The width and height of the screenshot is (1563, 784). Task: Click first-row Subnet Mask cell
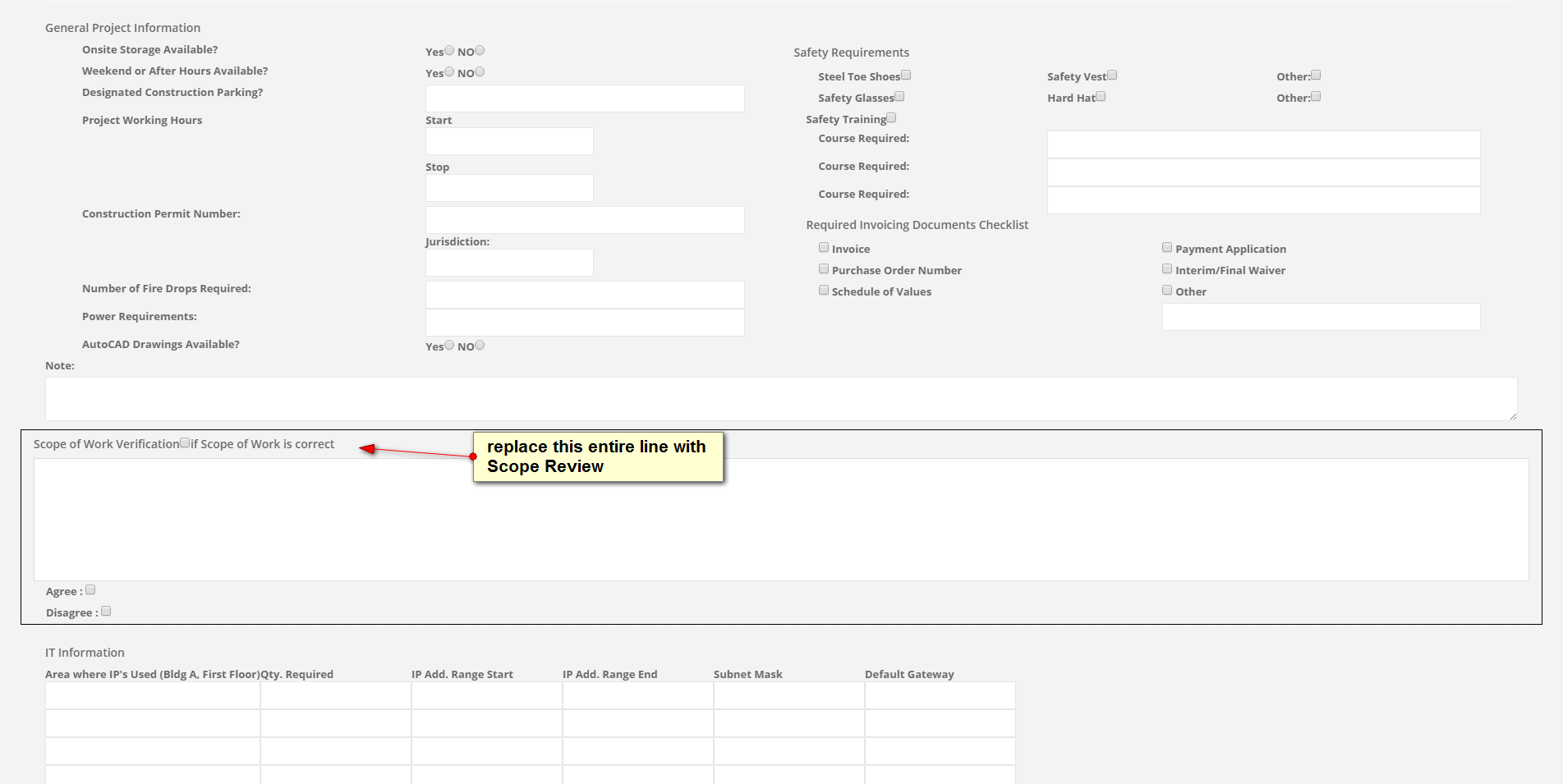(789, 695)
